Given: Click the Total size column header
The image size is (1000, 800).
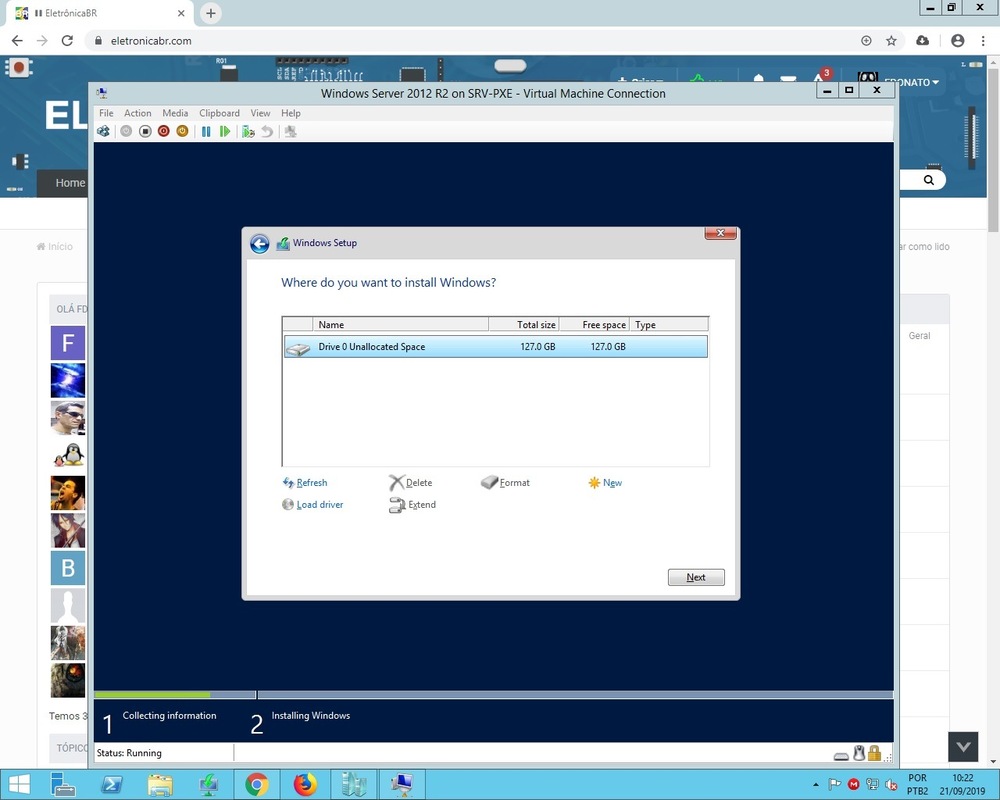Looking at the screenshot, I should pos(524,324).
